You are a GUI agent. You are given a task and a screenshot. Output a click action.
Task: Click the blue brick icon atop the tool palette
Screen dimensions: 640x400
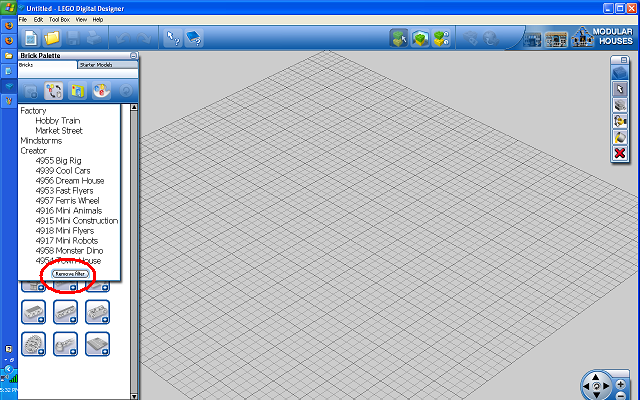click(620, 73)
